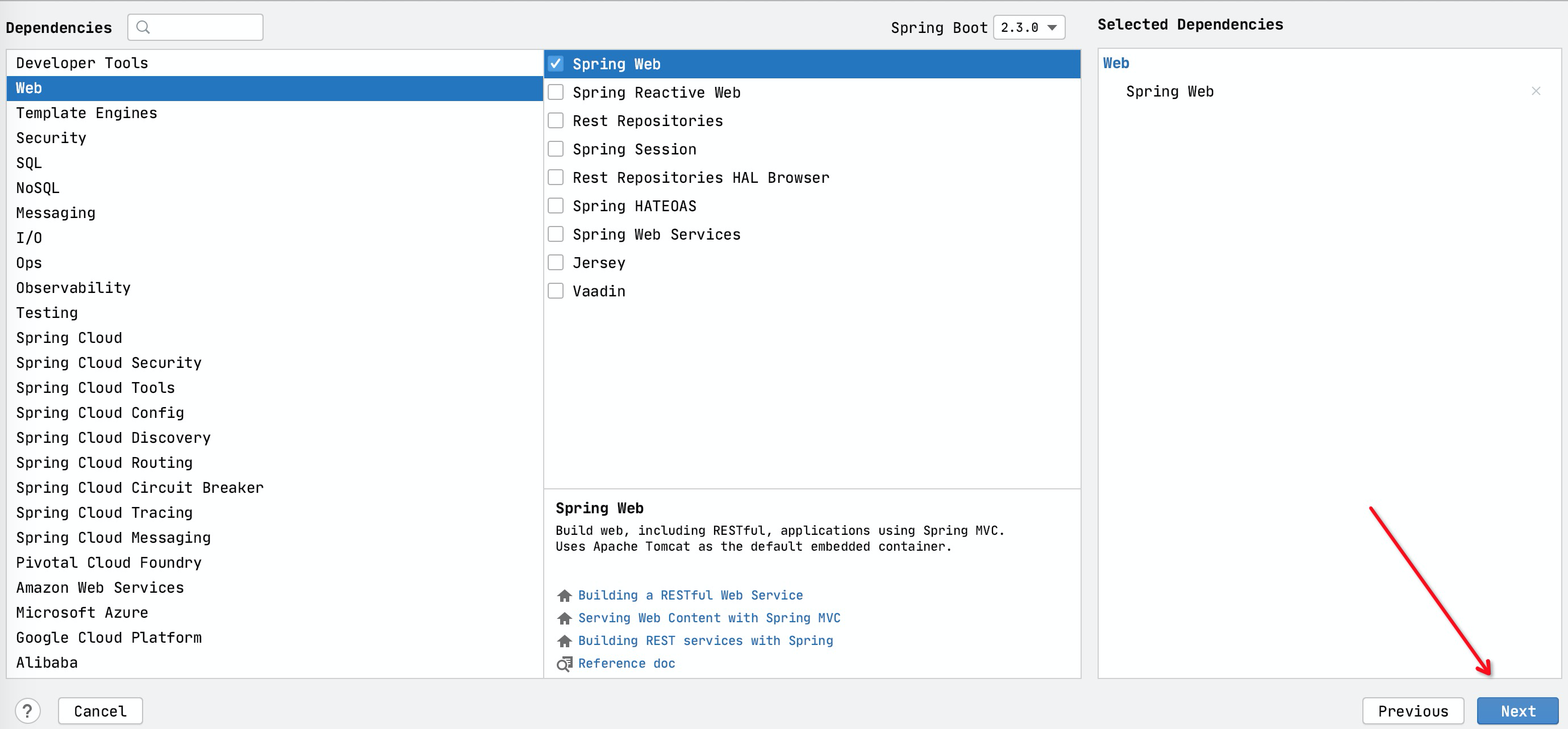
Task: Choose the Alibaba category
Action: coord(274,662)
